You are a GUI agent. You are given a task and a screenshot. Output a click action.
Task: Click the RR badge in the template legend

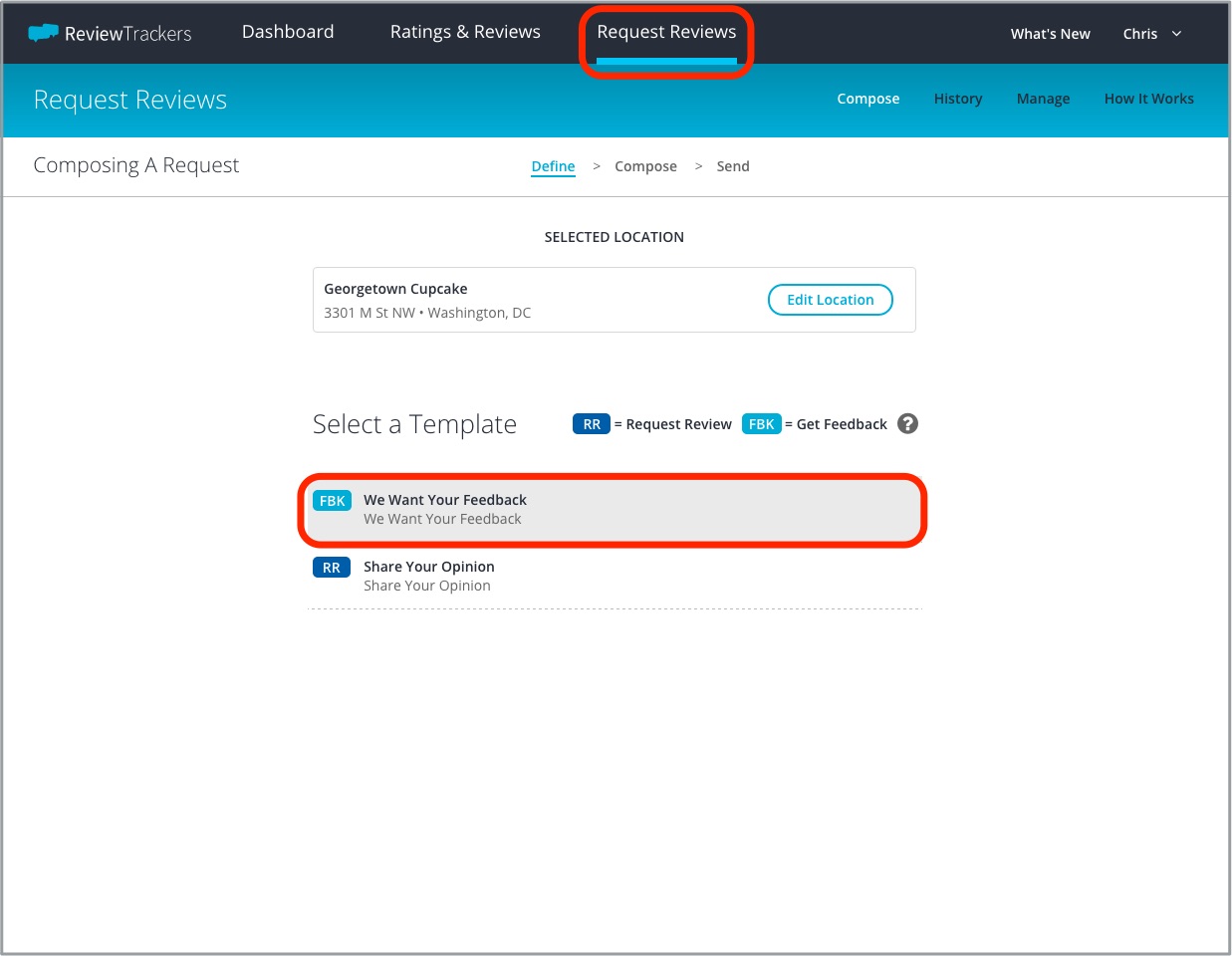[592, 424]
